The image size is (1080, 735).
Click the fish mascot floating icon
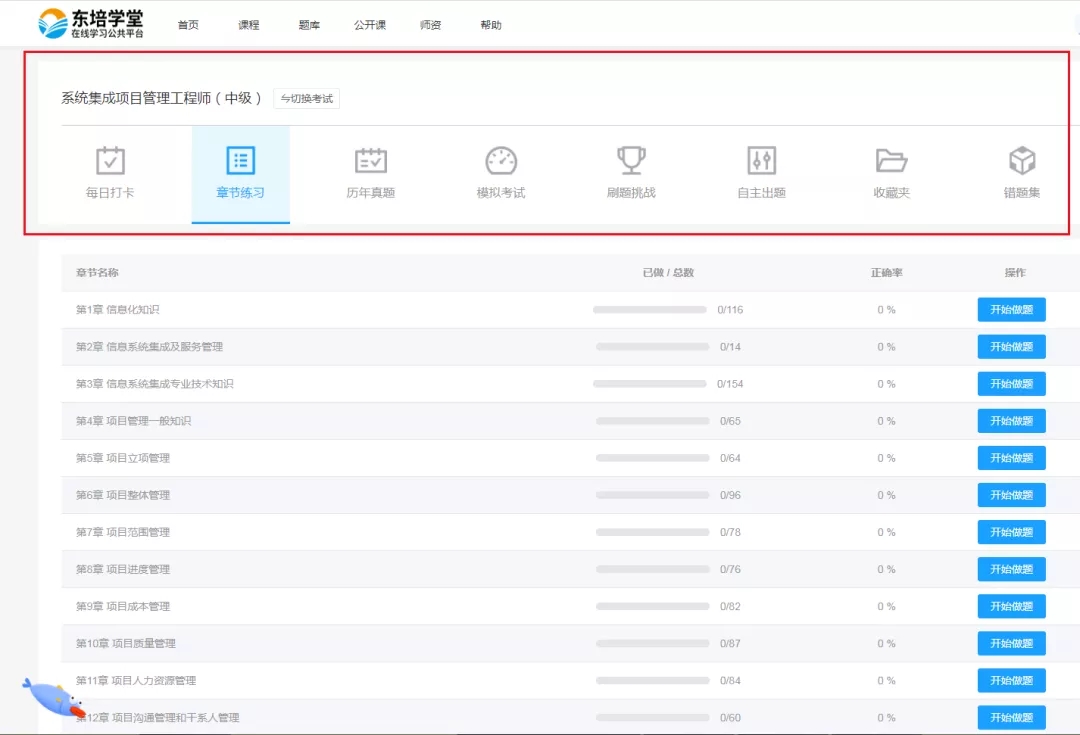pyautogui.click(x=52, y=697)
